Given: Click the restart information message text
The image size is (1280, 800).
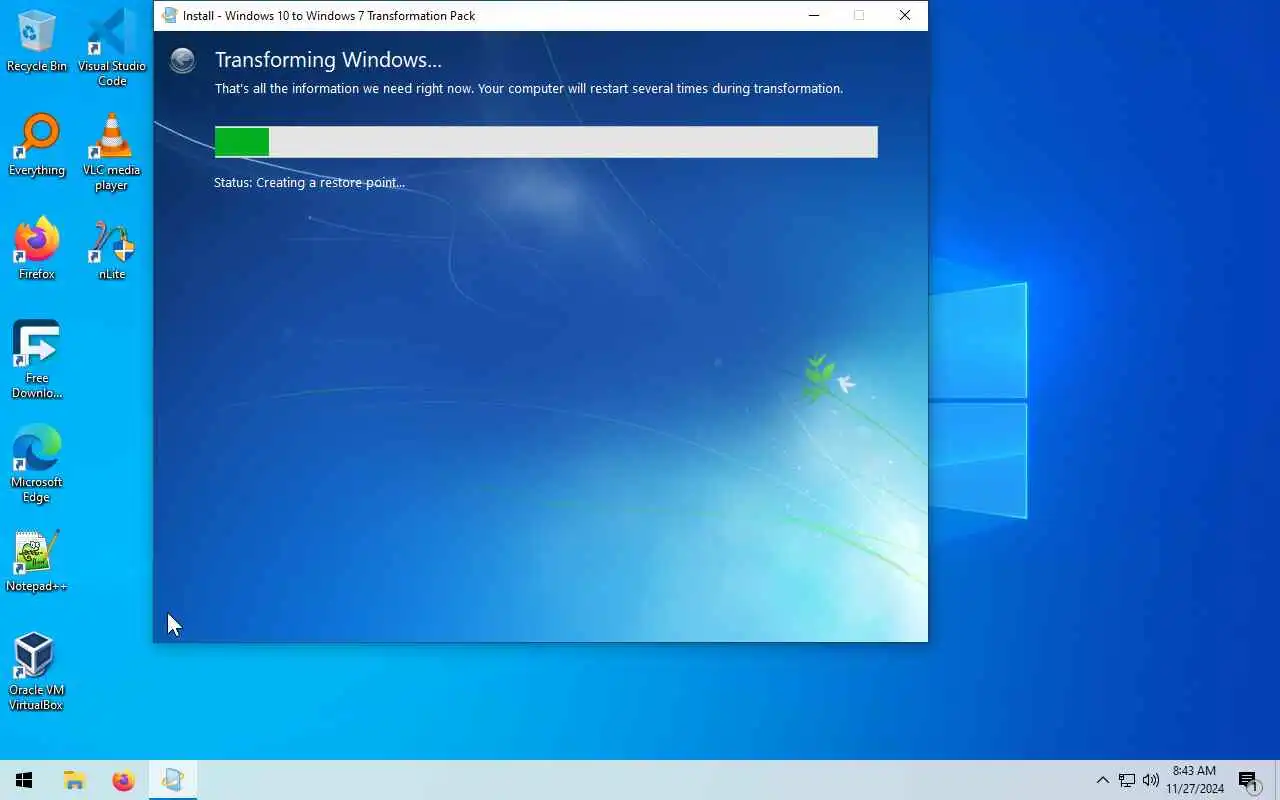Looking at the screenshot, I should (529, 89).
